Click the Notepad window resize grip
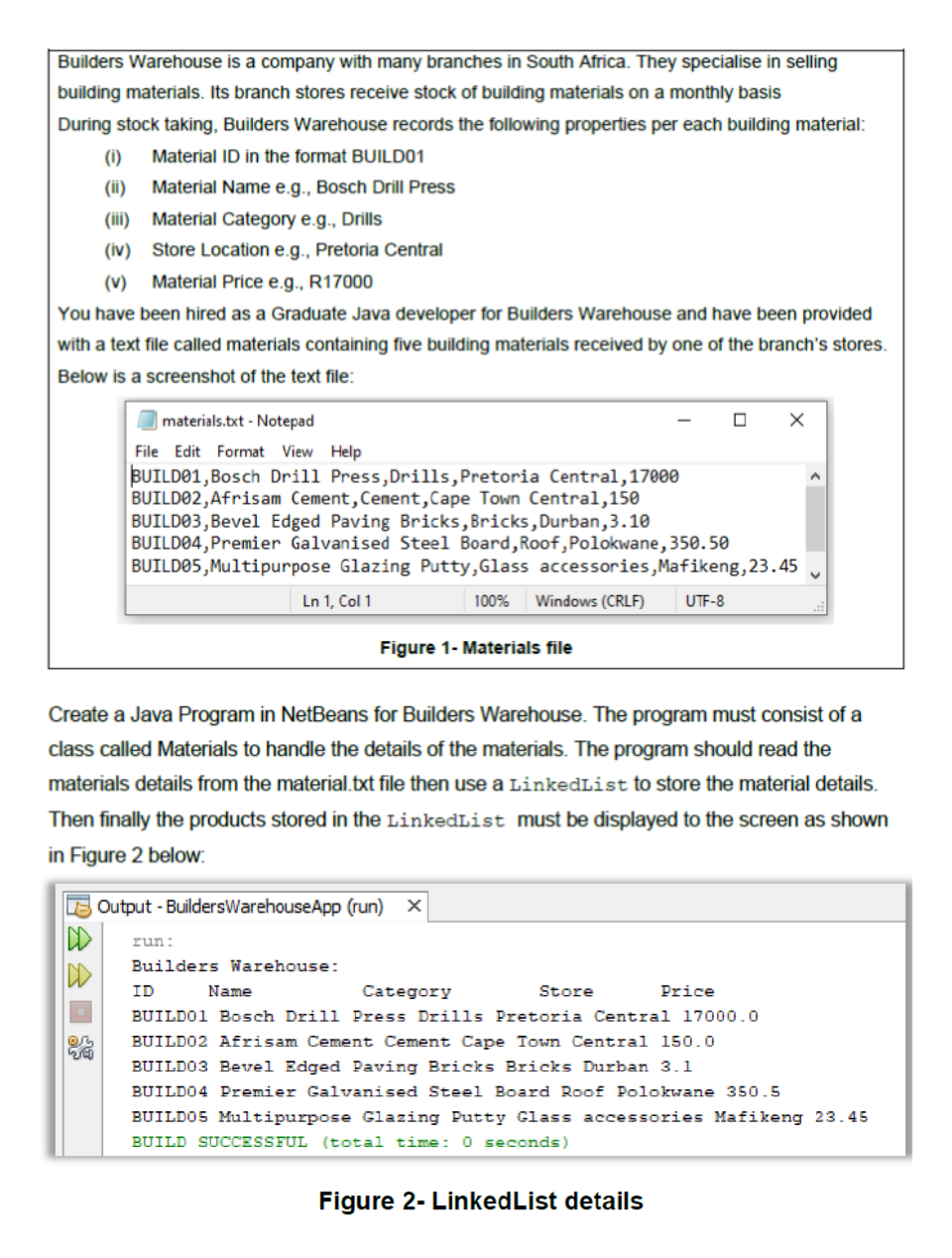This screenshot has width=952, height=1258. tap(819, 606)
